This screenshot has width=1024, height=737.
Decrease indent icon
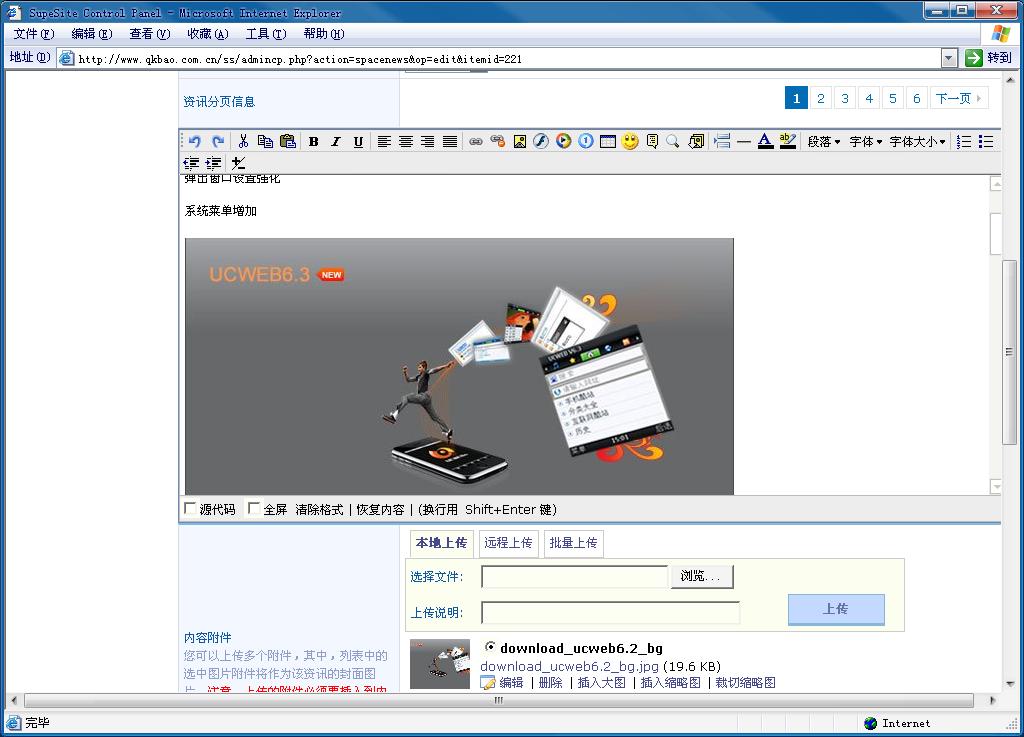click(x=191, y=163)
